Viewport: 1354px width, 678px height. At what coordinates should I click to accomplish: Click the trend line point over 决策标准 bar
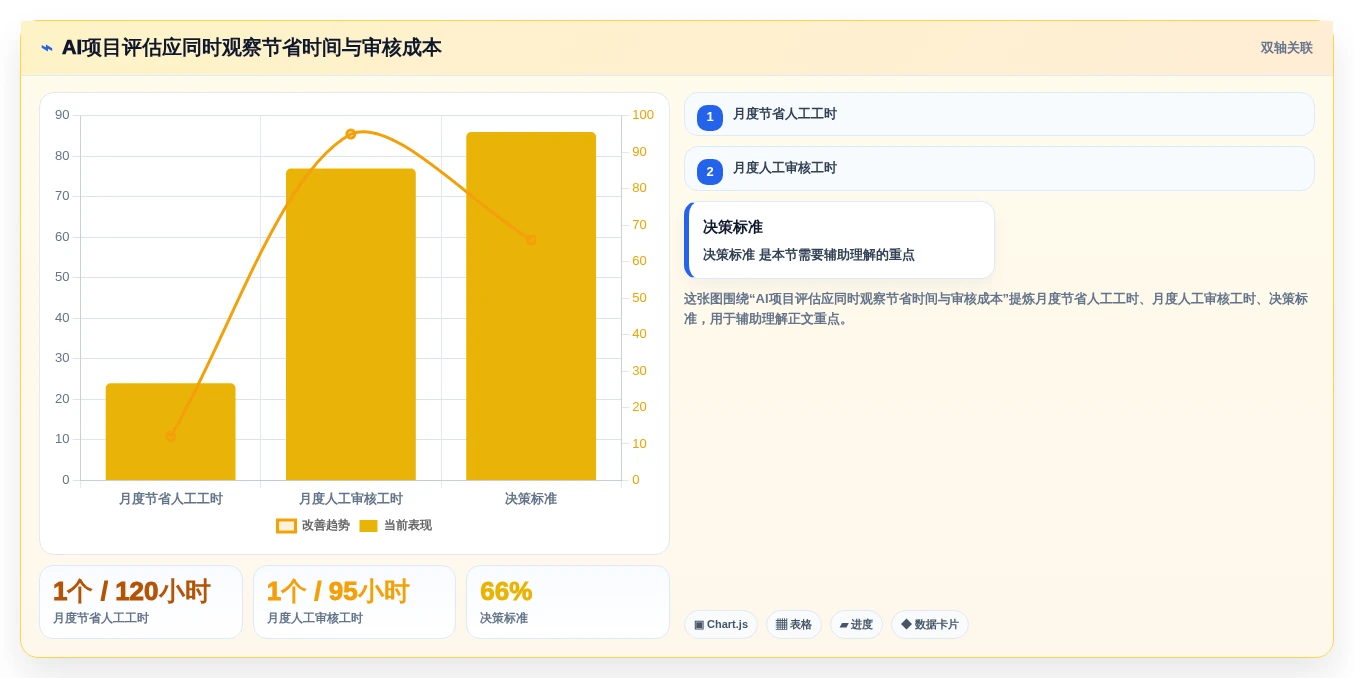point(531,239)
